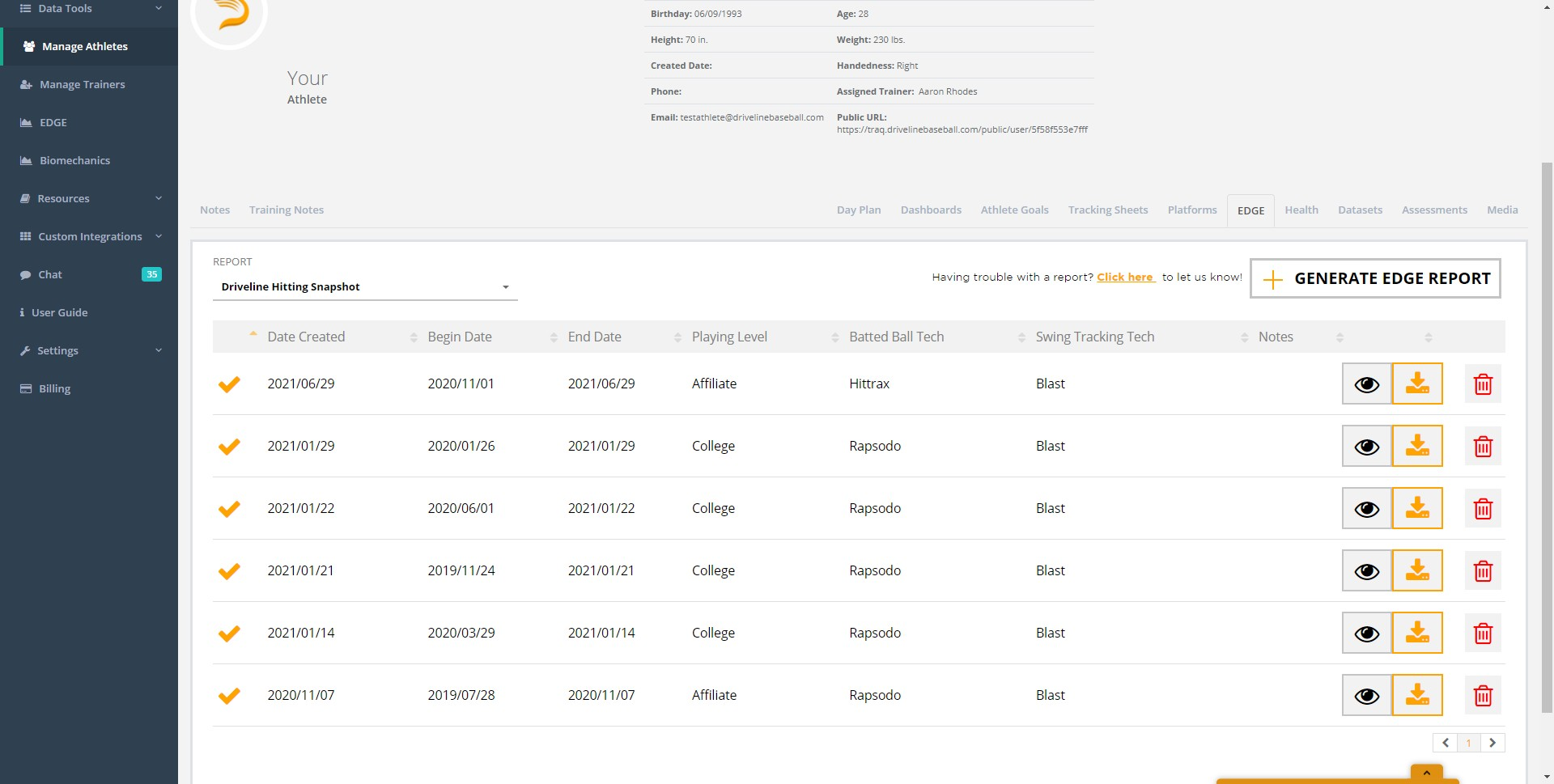Open Chat in the sidebar
This screenshot has width=1554, height=784.
(x=89, y=274)
